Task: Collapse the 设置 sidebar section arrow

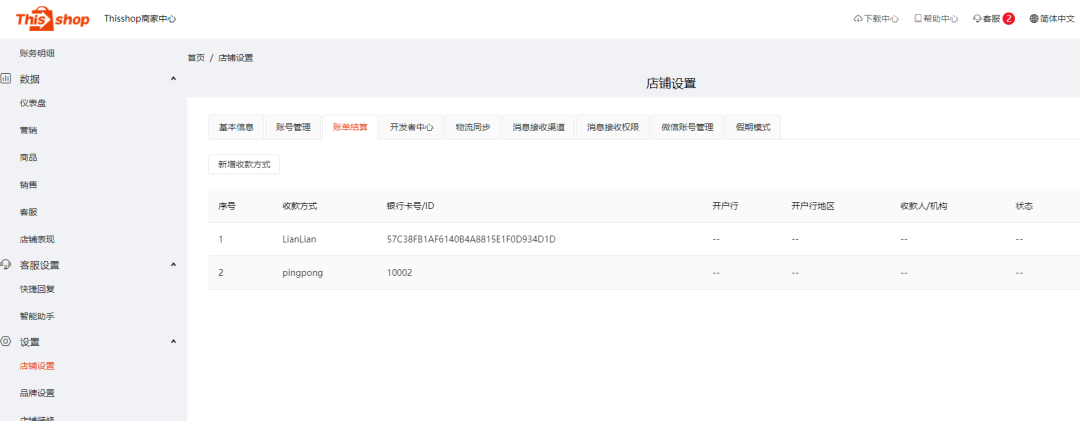Action: [174, 341]
